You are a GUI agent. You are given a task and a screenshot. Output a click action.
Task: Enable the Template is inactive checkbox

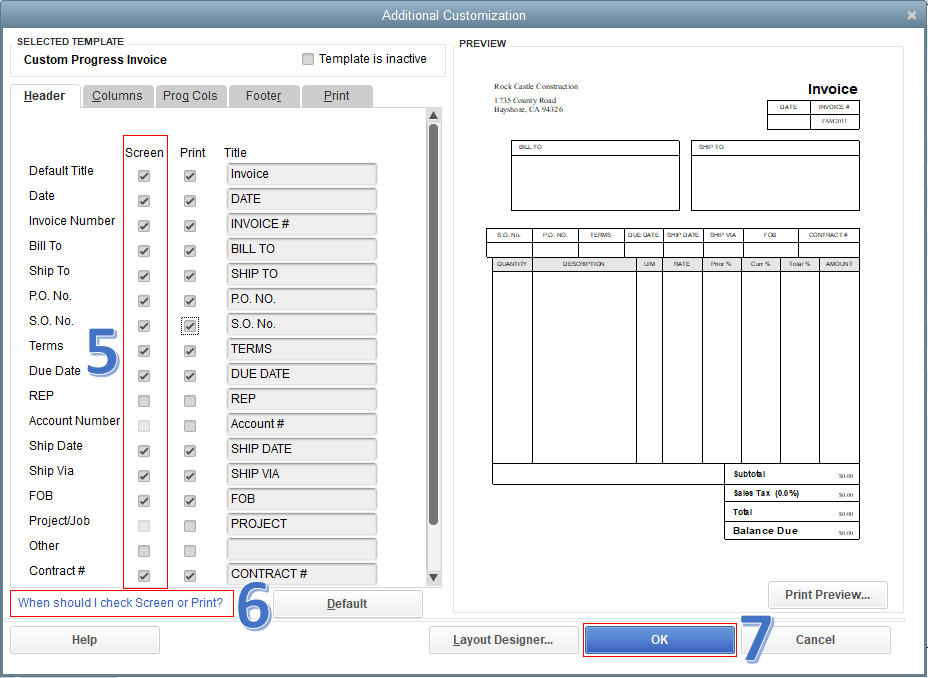tap(308, 59)
